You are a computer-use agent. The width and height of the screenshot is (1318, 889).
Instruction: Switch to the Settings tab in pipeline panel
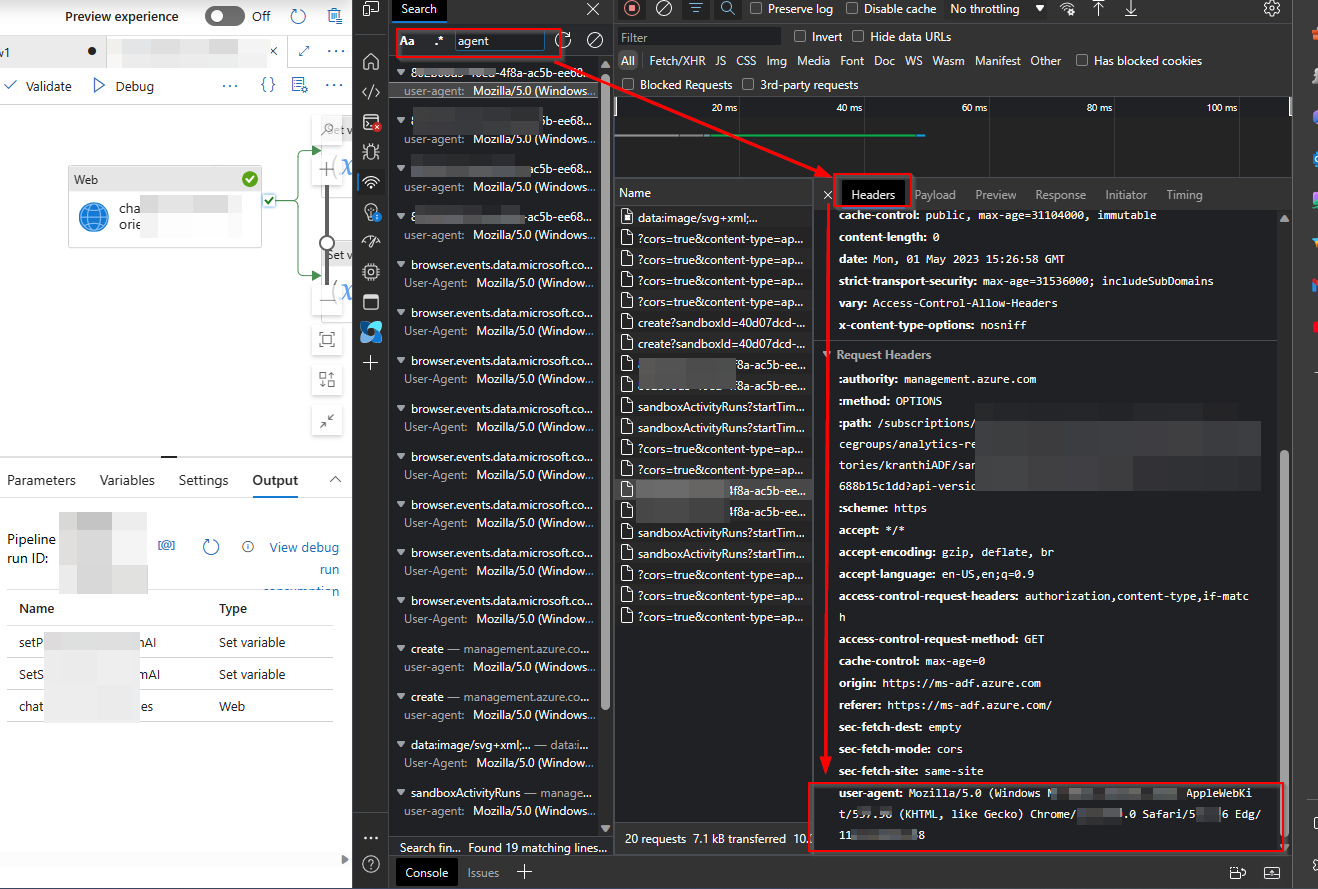(203, 480)
